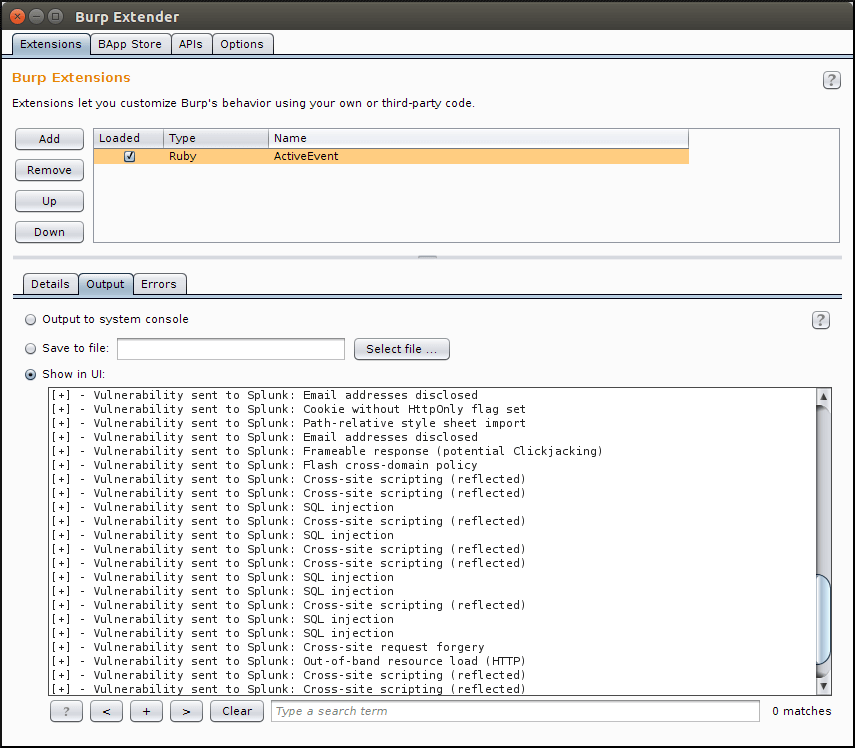Click the Out-of-band resource load log line
The height and width of the screenshot is (748, 855).
click(x=288, y=661)
